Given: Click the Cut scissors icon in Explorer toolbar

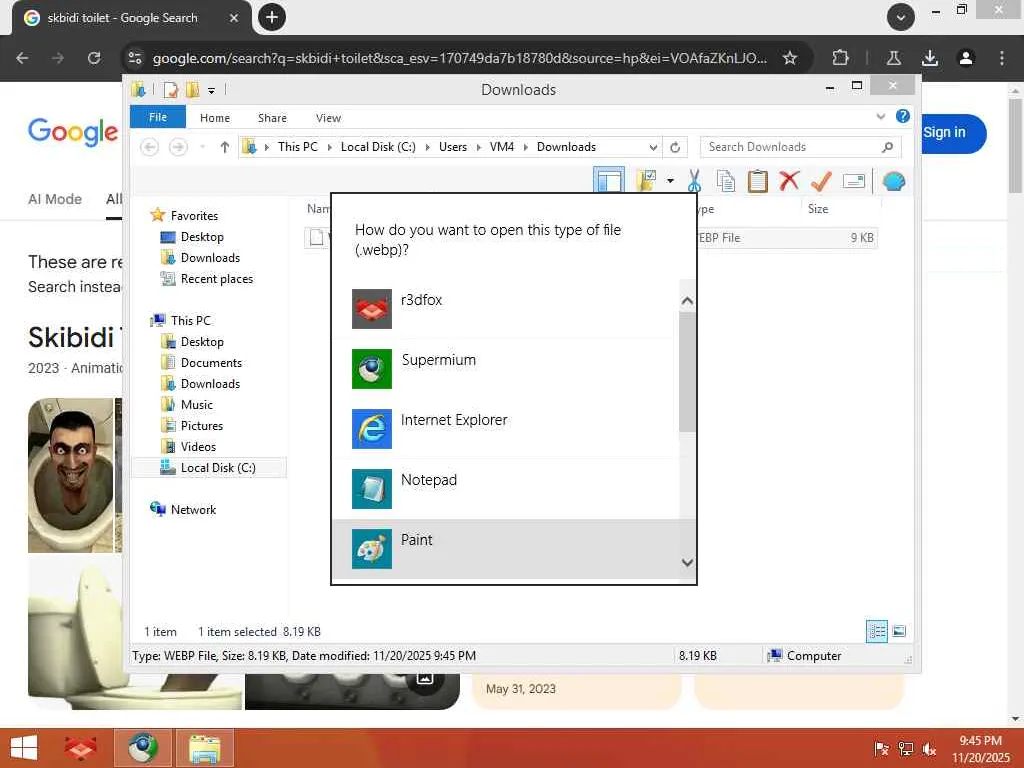Looking at the screenshot, I should coord(694,181).
